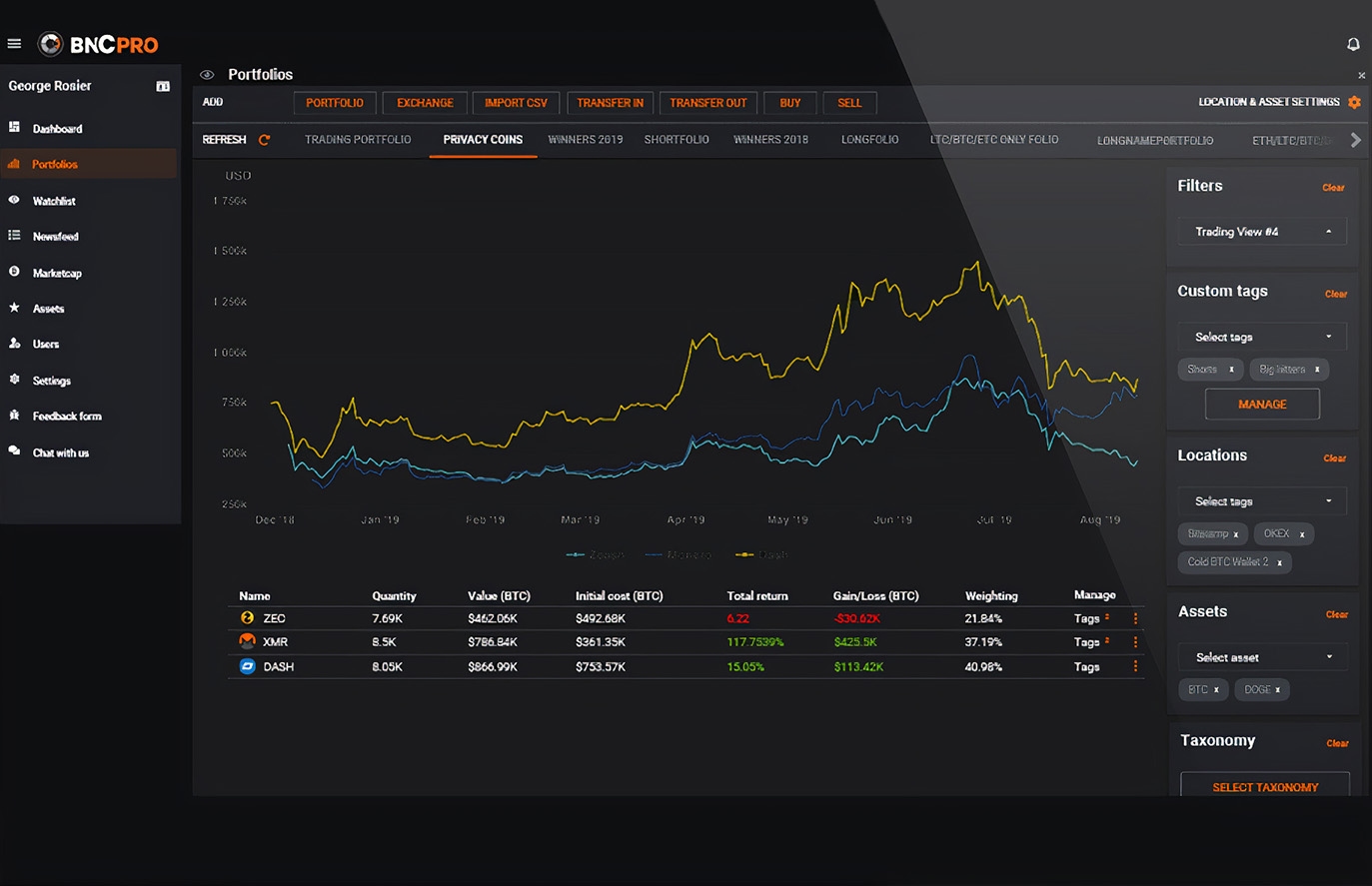1372x886 pixels.
Task: Clear the Locations section
Action: pyautogui.click(x=1335, y=458)
